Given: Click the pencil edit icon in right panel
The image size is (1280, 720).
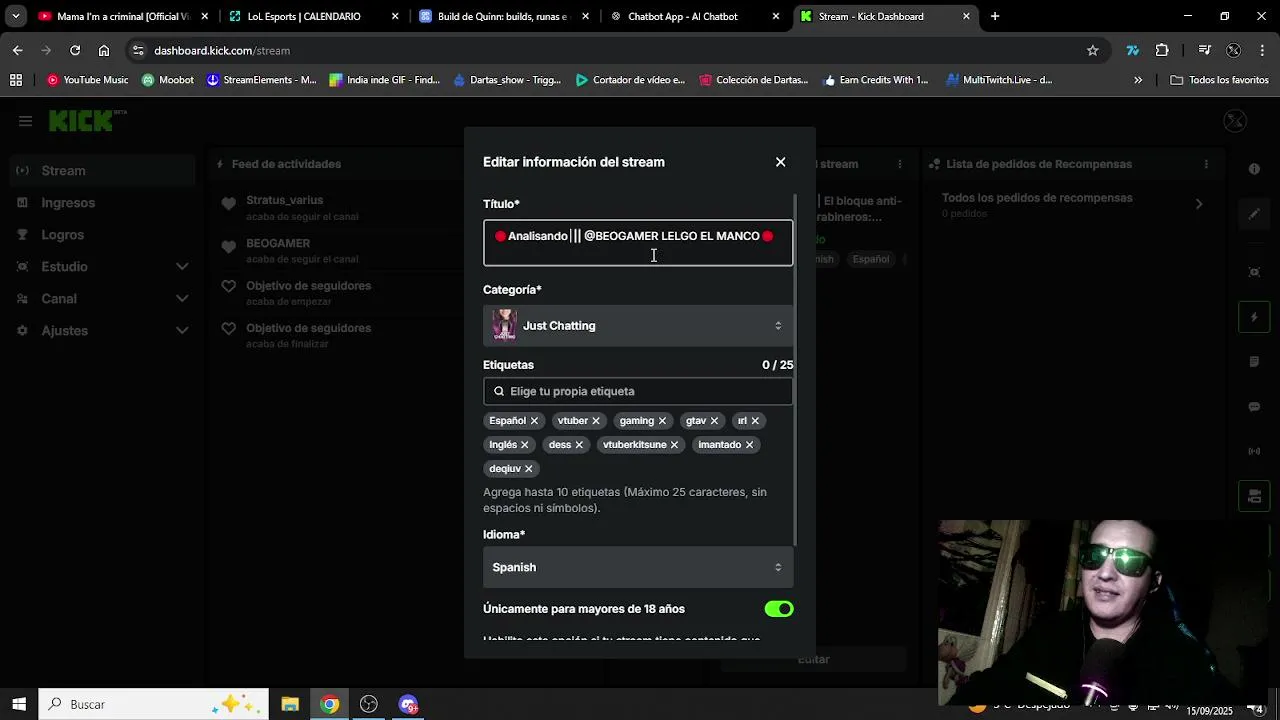Looking at the screenshot, I should coord(1254,214).
